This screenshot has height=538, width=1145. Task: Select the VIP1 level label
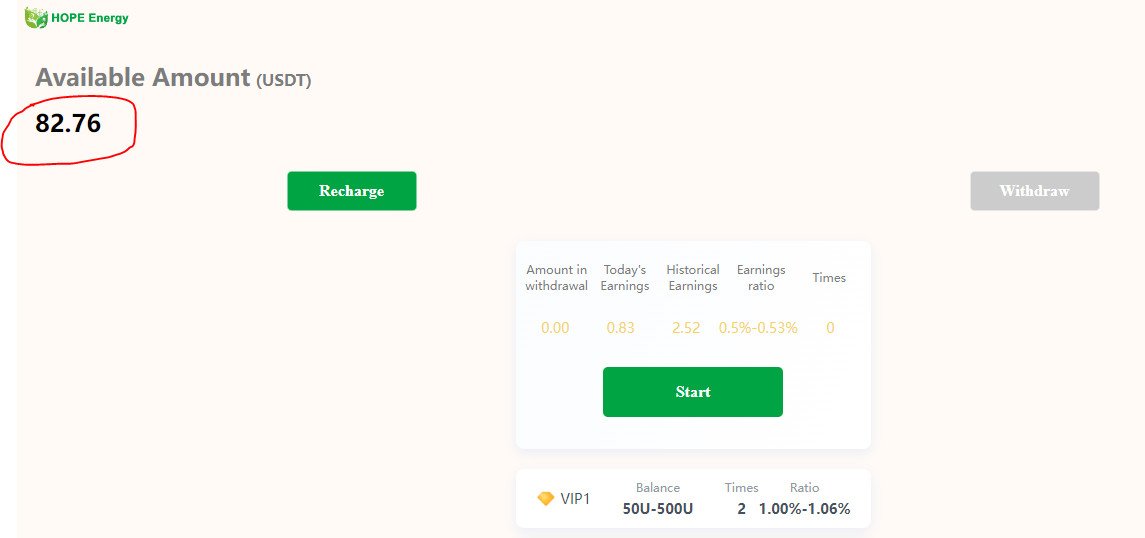tap(575, 499)
